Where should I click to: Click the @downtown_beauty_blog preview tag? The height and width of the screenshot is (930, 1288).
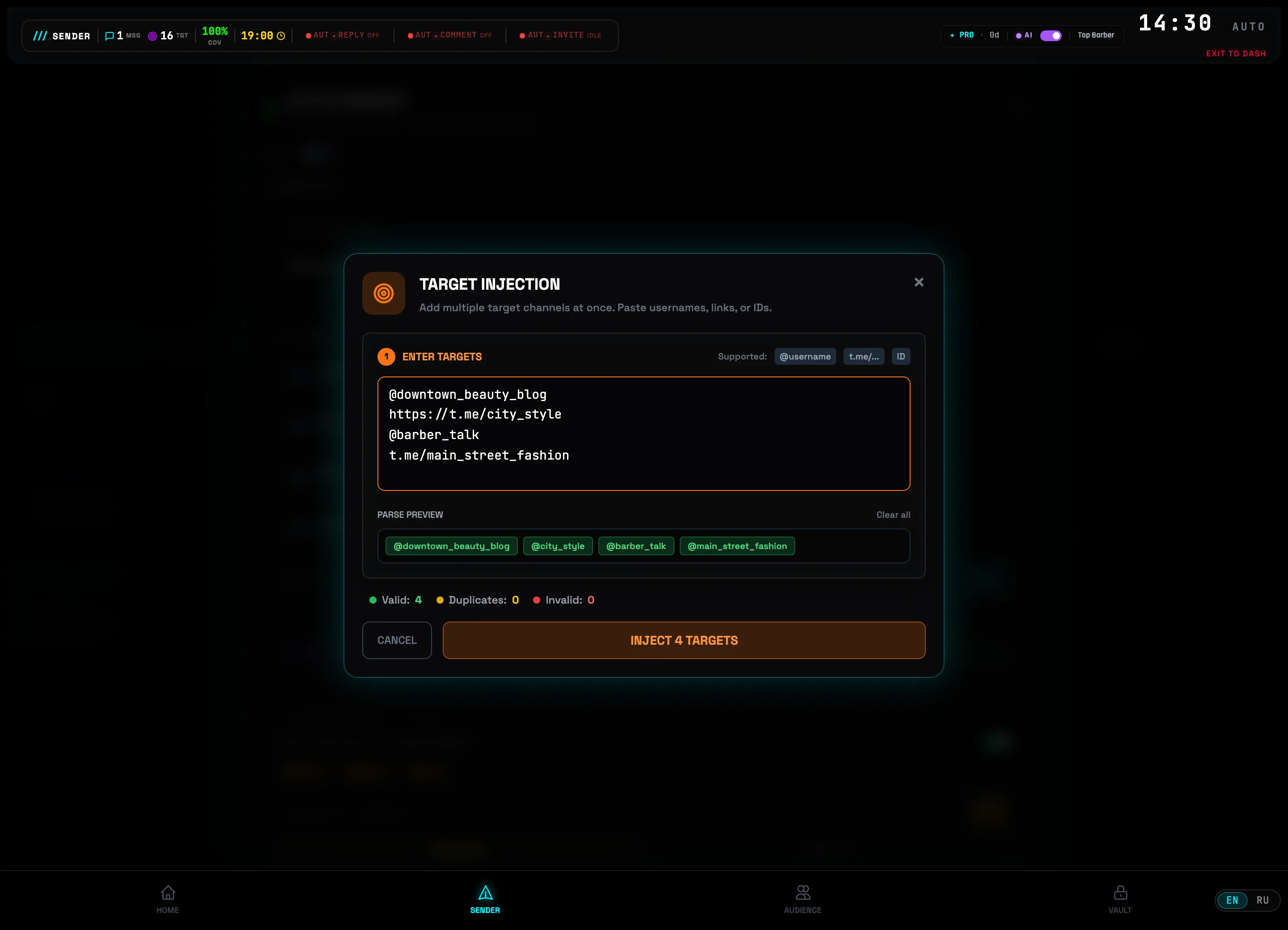pyautogui.click(x=452, y=545)
